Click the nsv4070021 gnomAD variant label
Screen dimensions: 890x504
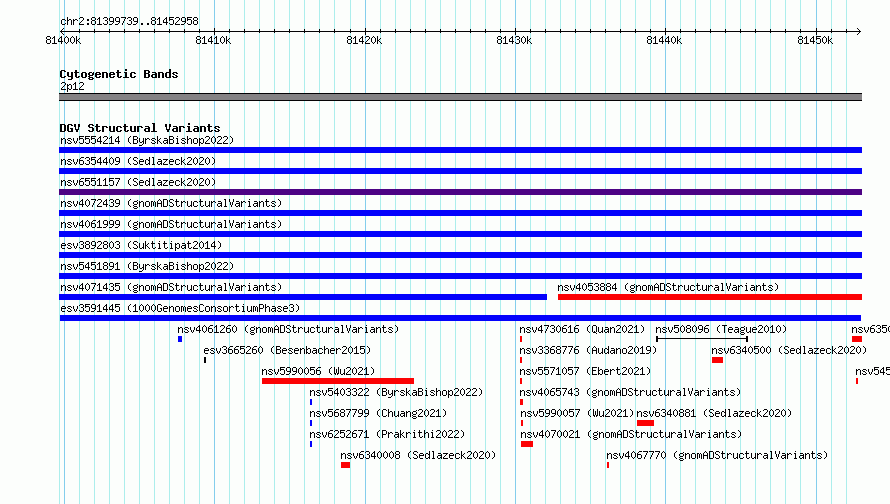click(x=631, y=434)
